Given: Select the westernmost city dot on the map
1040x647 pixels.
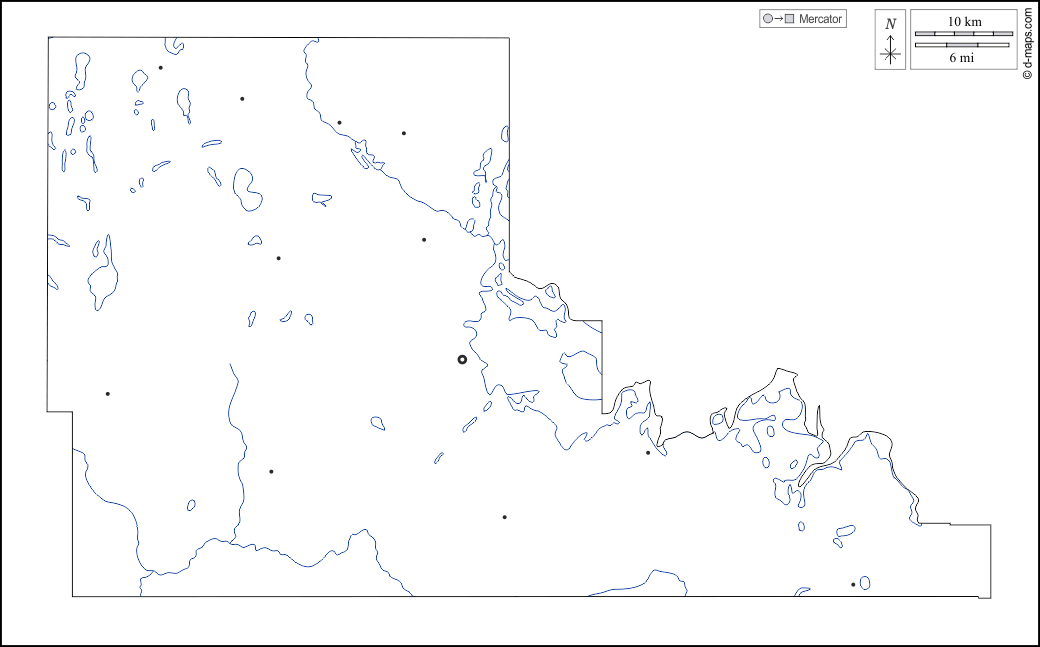Looking at the screenshot, I should pos(107,393).
